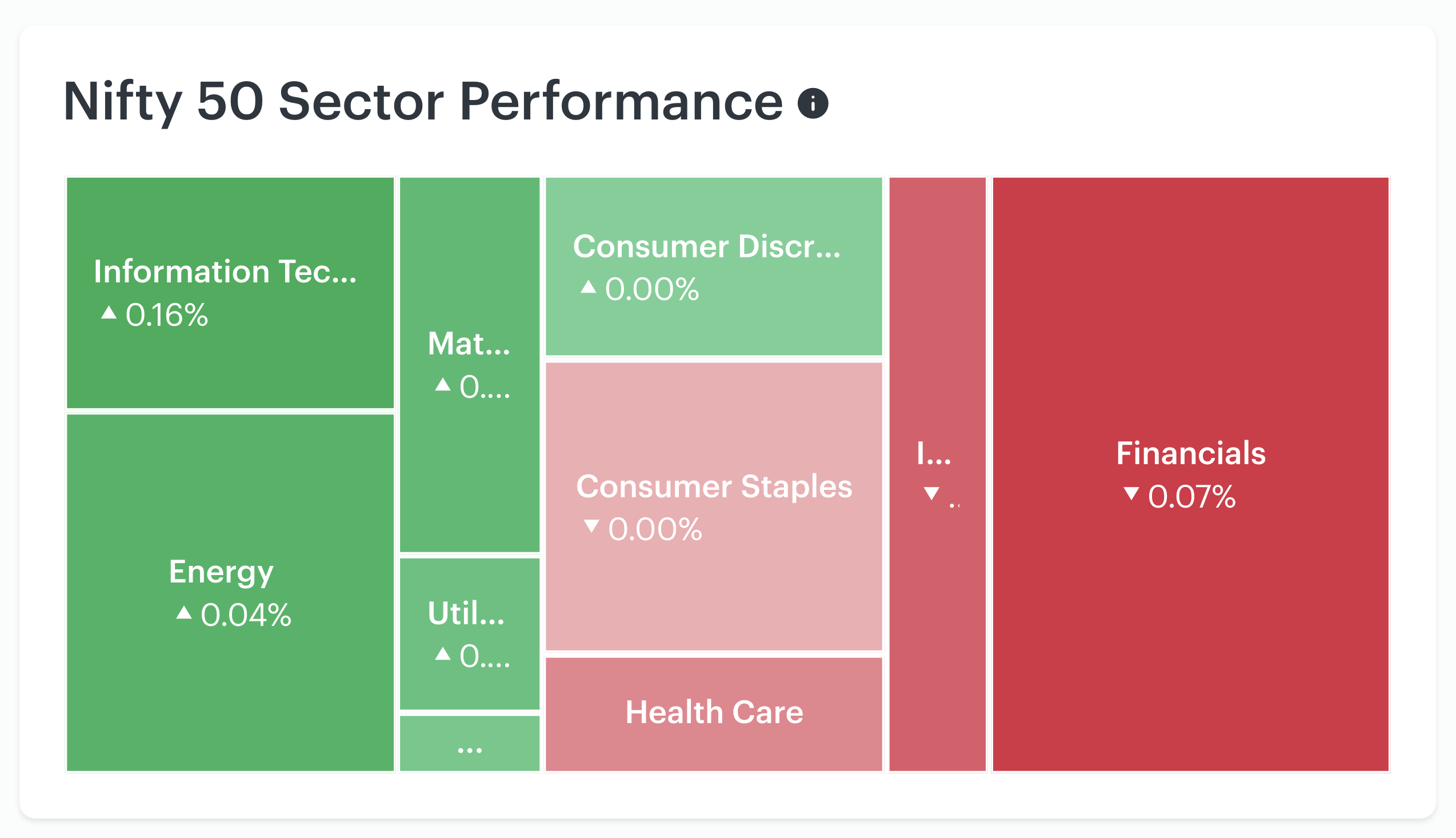Click the Materials sector tile
1456x838 pixels.
pyautogui.click(x=469, y=365)
